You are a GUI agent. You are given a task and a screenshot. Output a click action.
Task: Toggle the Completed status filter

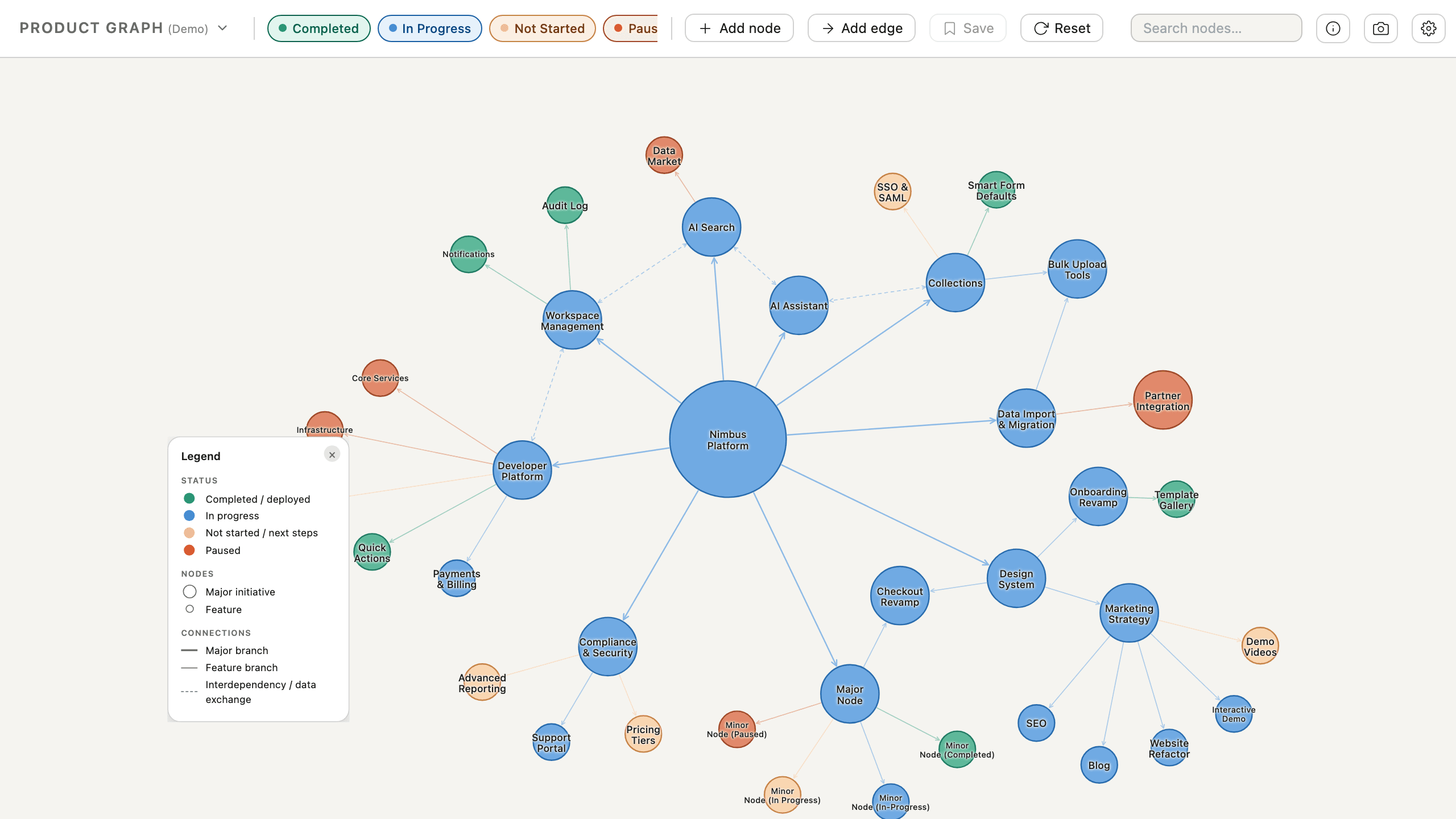319,28
